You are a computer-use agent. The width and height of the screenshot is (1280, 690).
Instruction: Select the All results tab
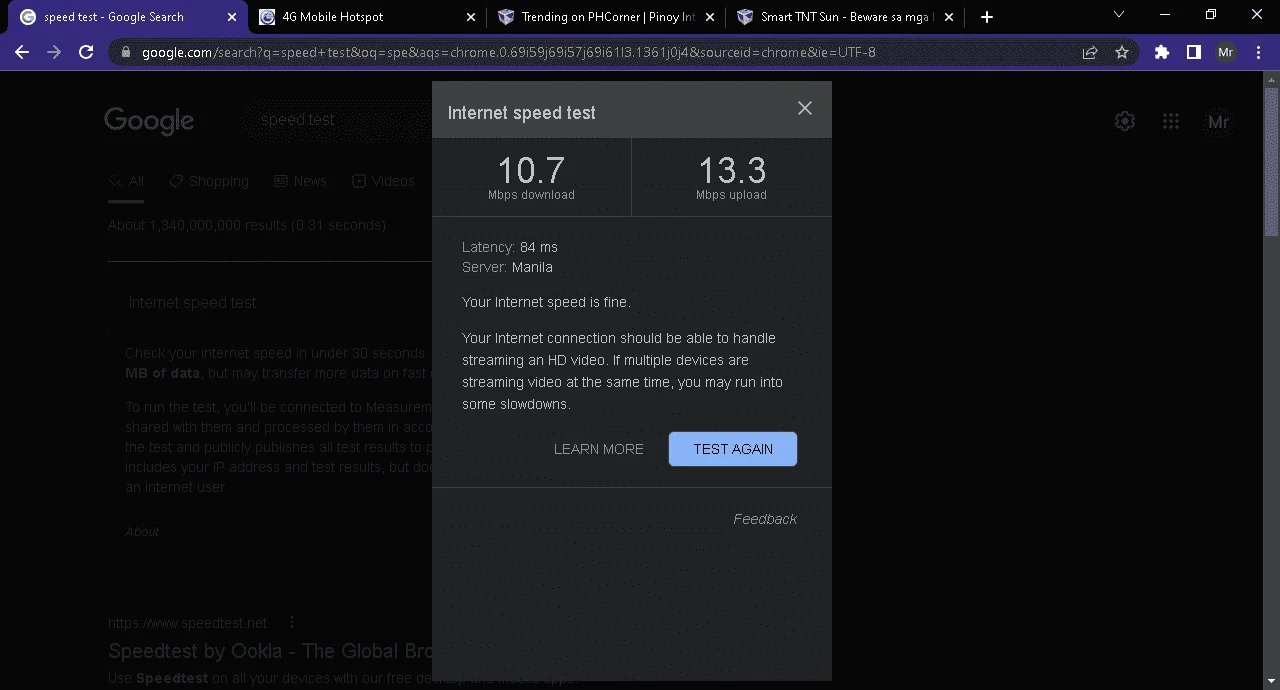click(x=126, y=181)
